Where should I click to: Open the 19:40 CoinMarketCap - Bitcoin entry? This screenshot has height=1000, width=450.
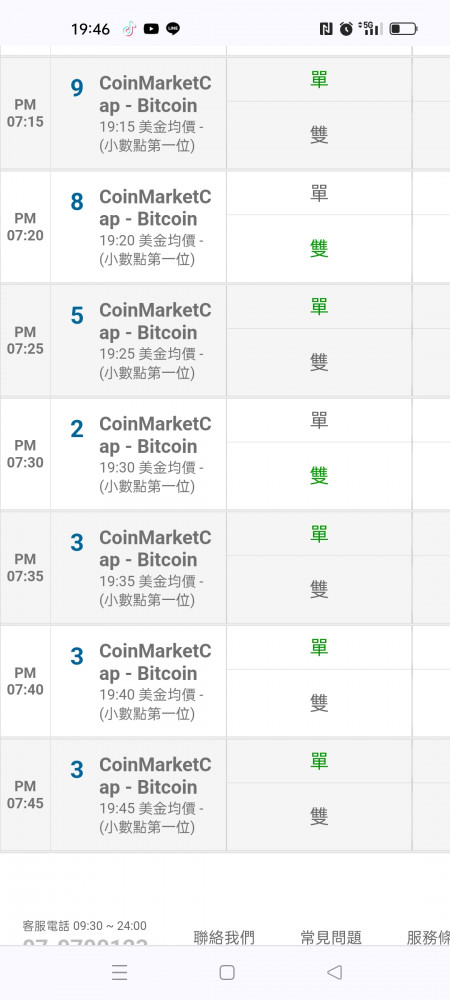[155, 682]
